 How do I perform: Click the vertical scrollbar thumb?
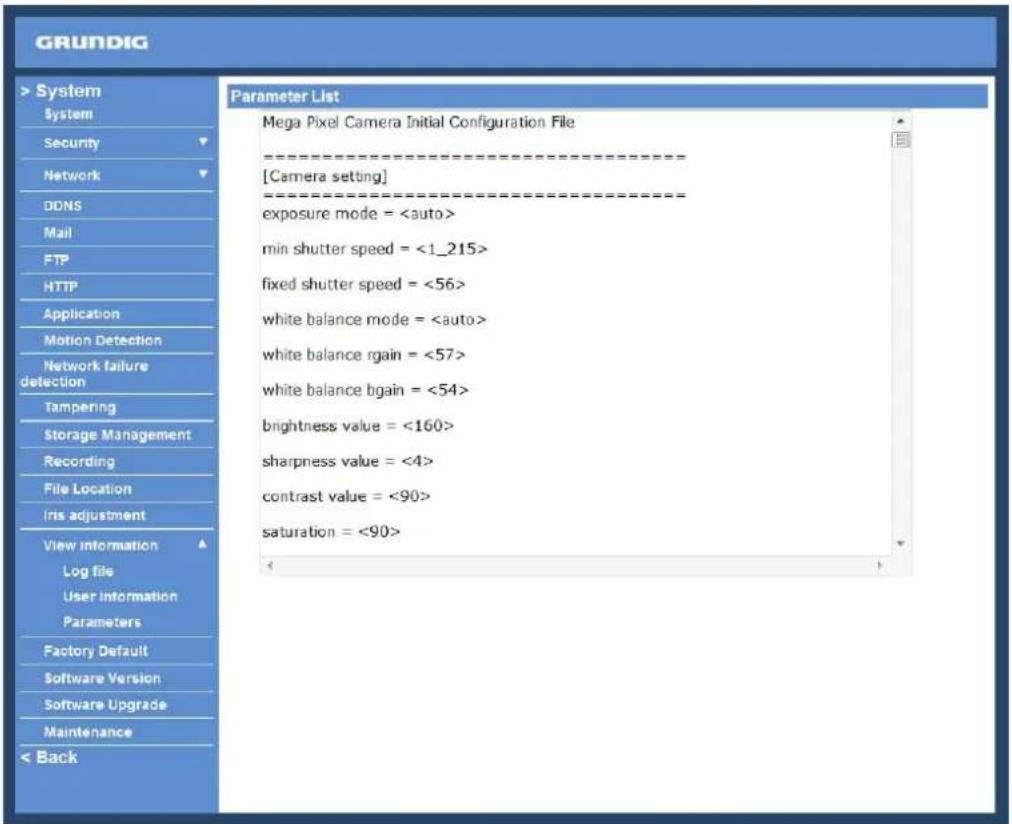click(x=900, y=140)
